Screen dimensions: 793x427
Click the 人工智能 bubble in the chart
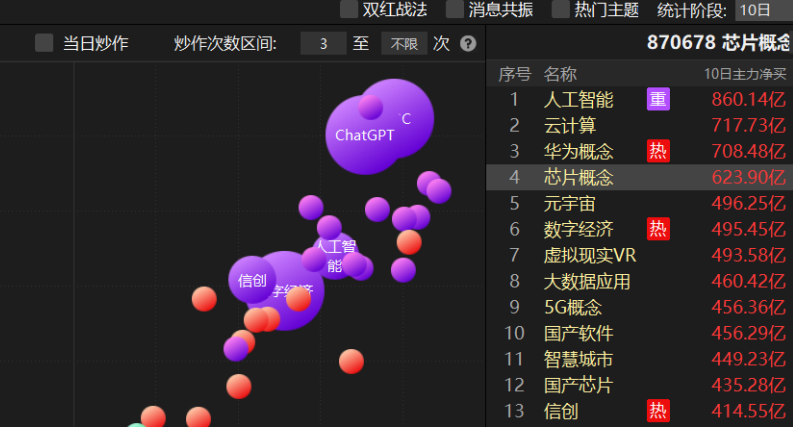tap(334, 255)
